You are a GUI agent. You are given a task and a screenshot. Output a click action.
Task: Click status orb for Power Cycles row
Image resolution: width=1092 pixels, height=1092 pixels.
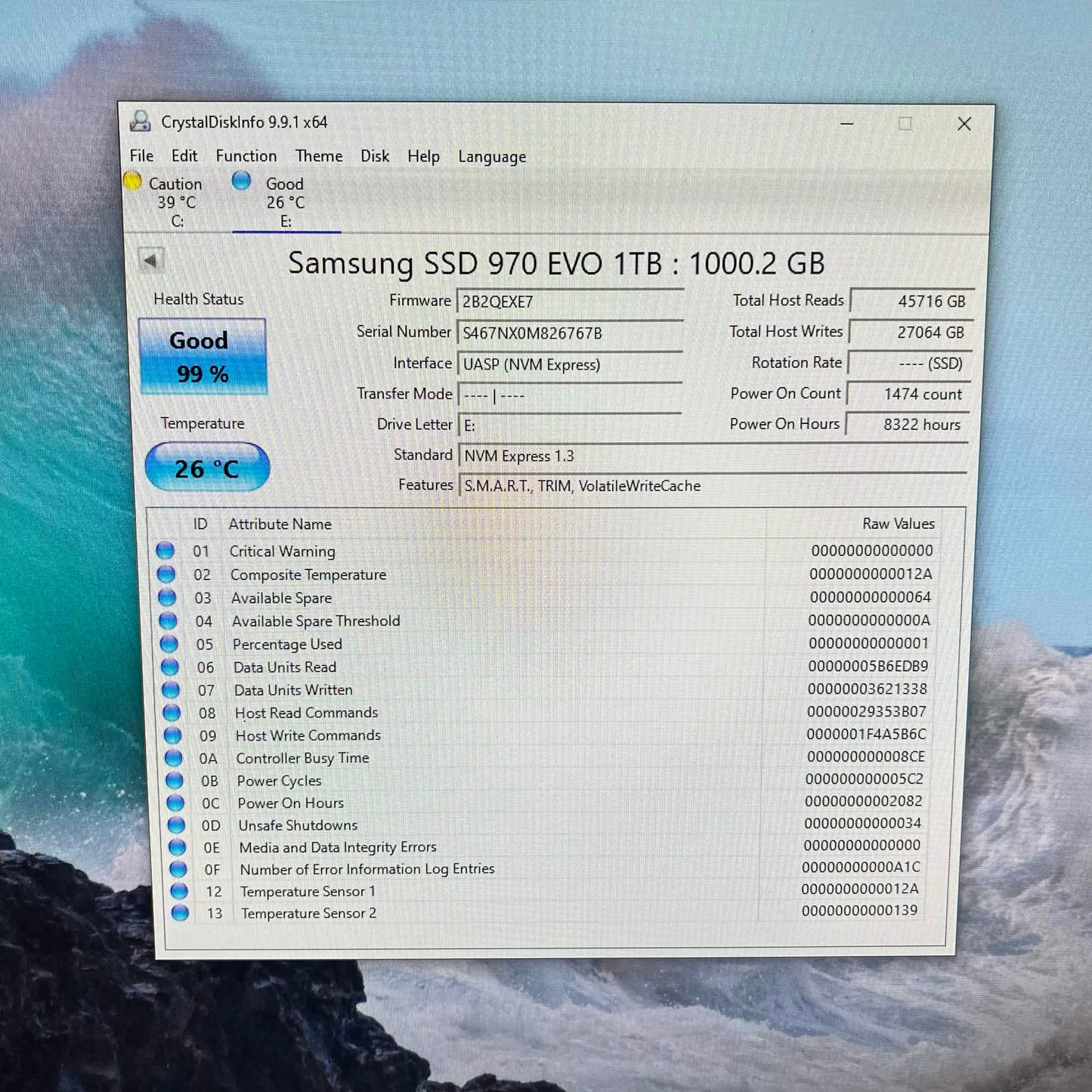[174, 781]
